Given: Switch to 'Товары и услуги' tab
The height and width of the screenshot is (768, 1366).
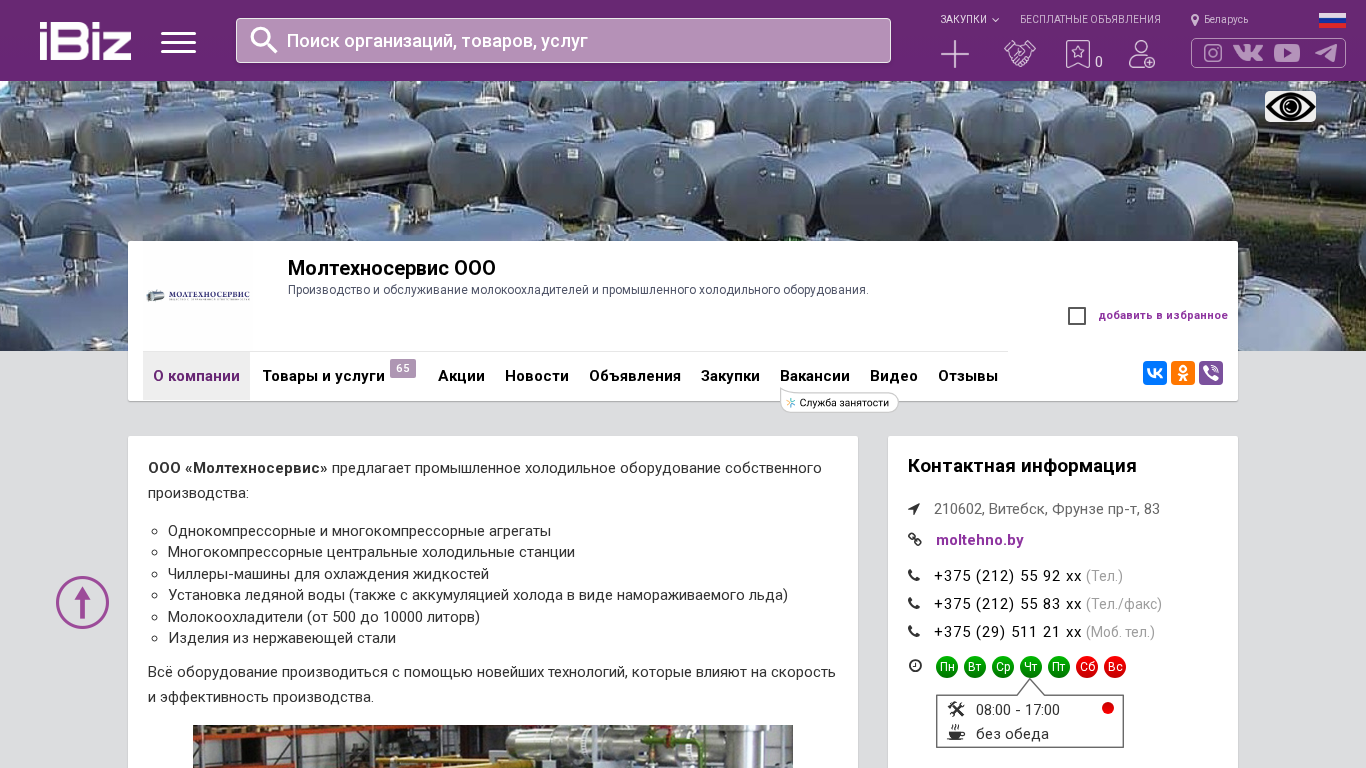Looking at the screenshot, I should [x=323, y=376].
